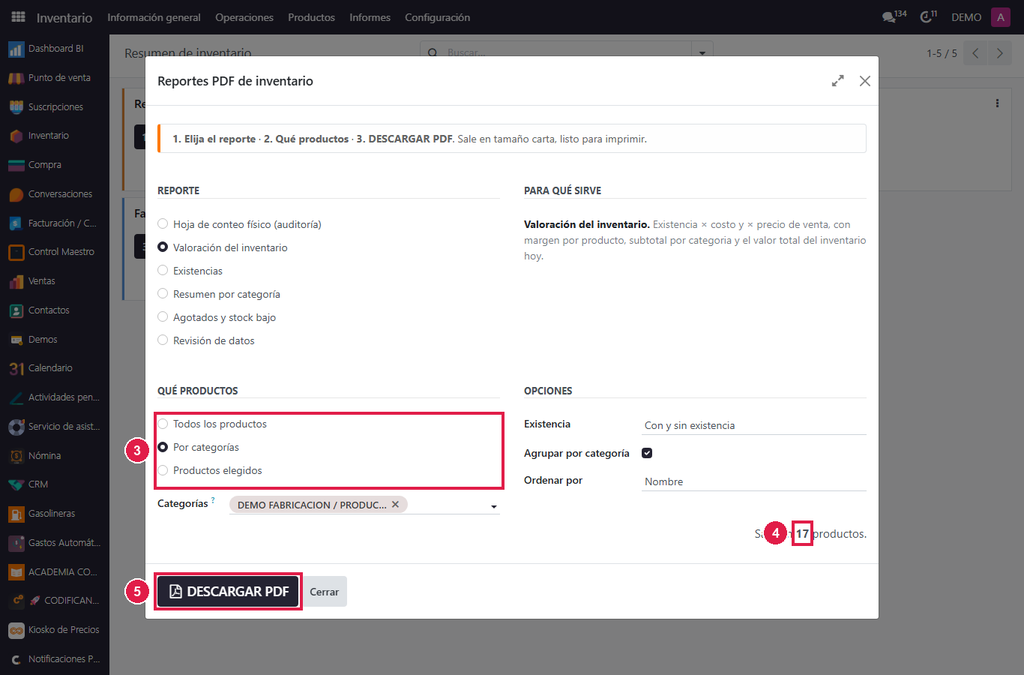Open Kiosko de Precios app in sidebar
1024x675 pixels.
coord(55,630)
